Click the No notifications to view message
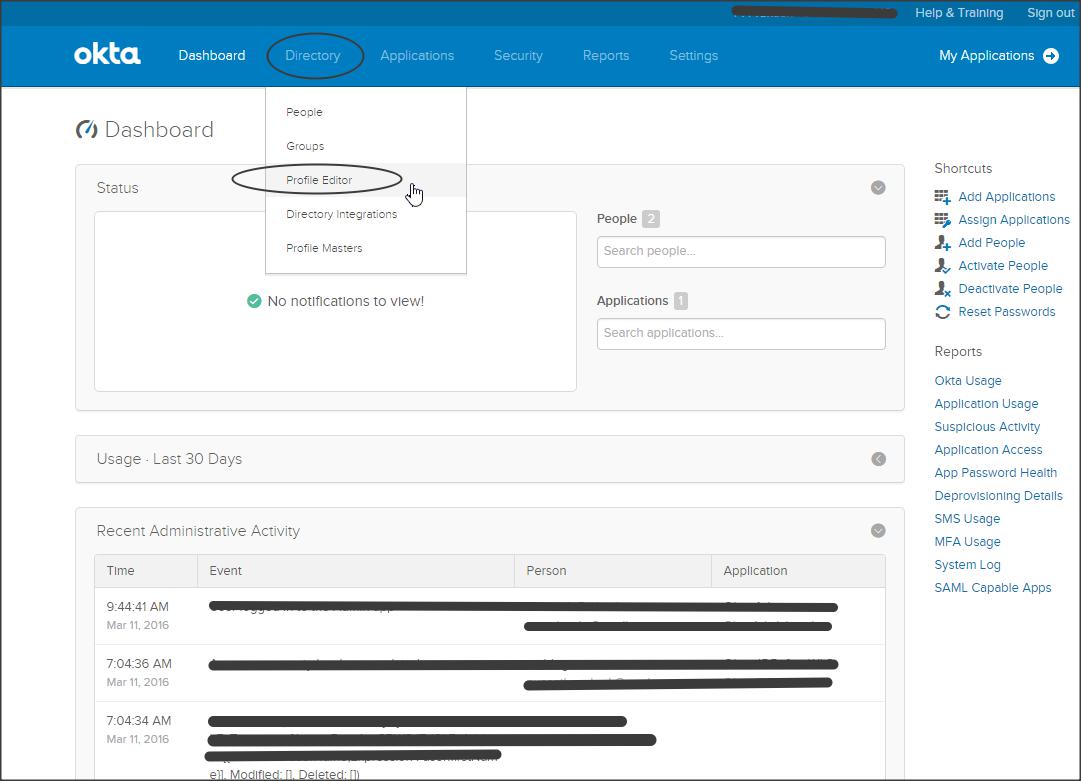1081x781 pixels. (x=345, y=301)
